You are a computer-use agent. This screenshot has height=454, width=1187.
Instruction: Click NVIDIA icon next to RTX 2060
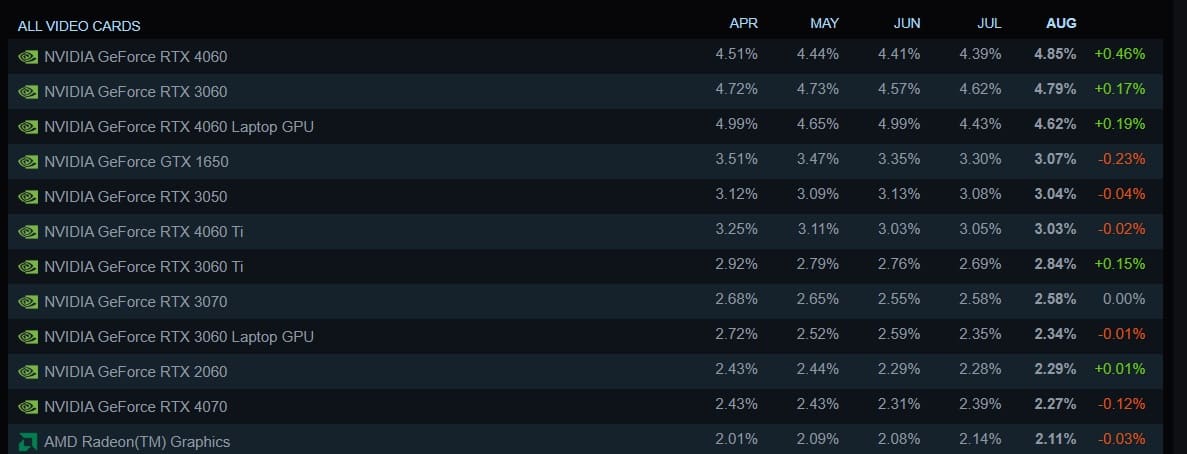click(x=28, y=372)
